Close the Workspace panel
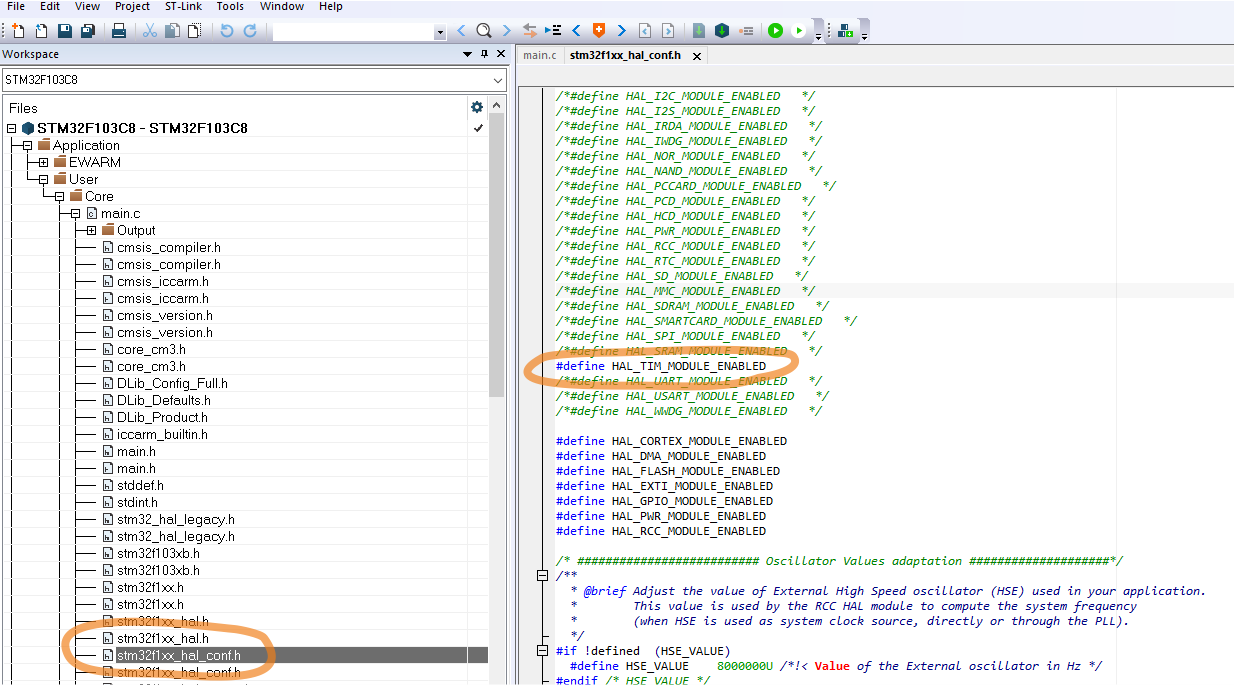This screenshot has width=1234, height=685. click(501, 54)
